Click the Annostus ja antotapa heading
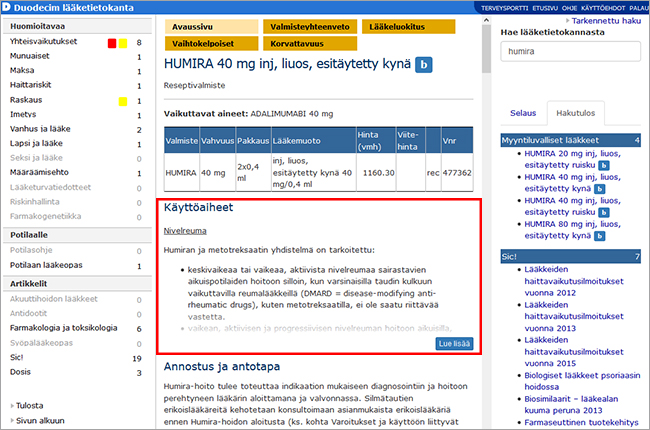This screenshot has width=650, height=430. coord(222,367)
